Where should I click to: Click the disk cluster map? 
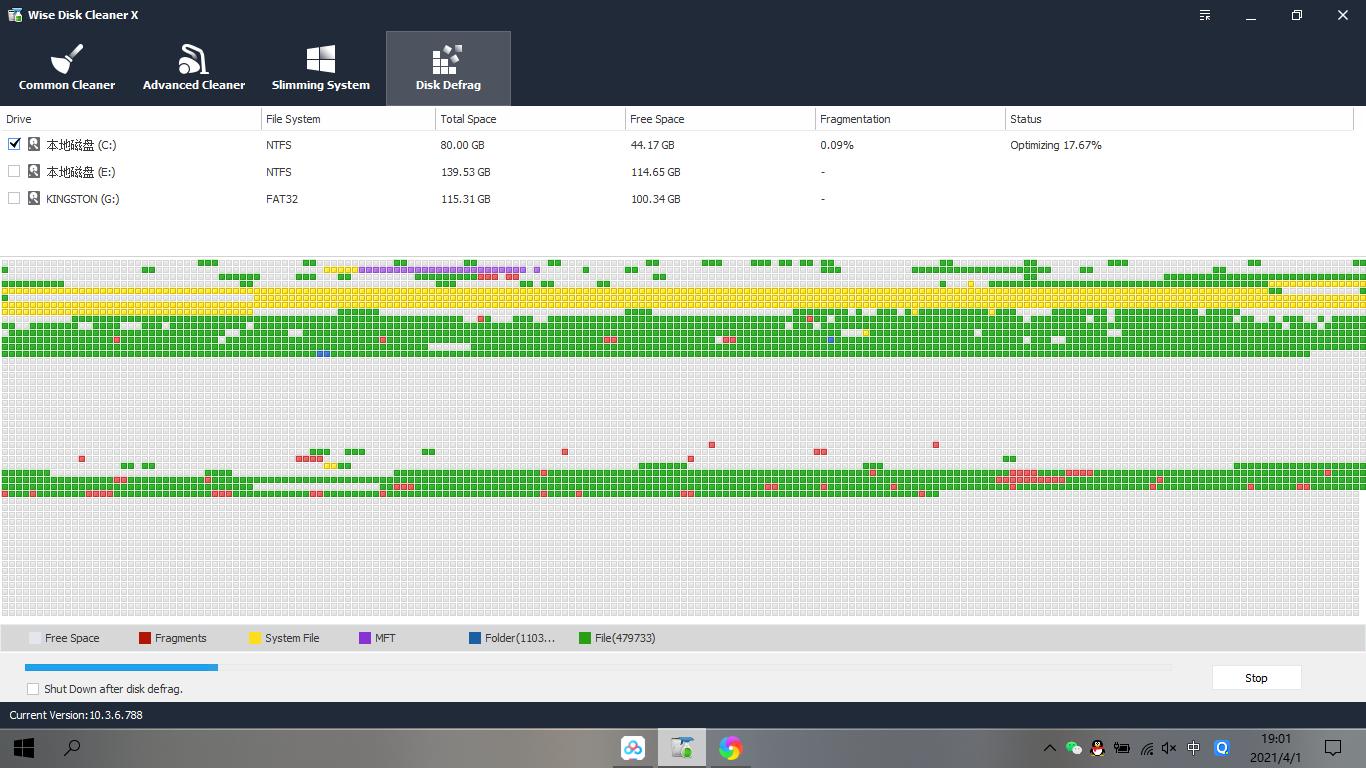[683, 437]
